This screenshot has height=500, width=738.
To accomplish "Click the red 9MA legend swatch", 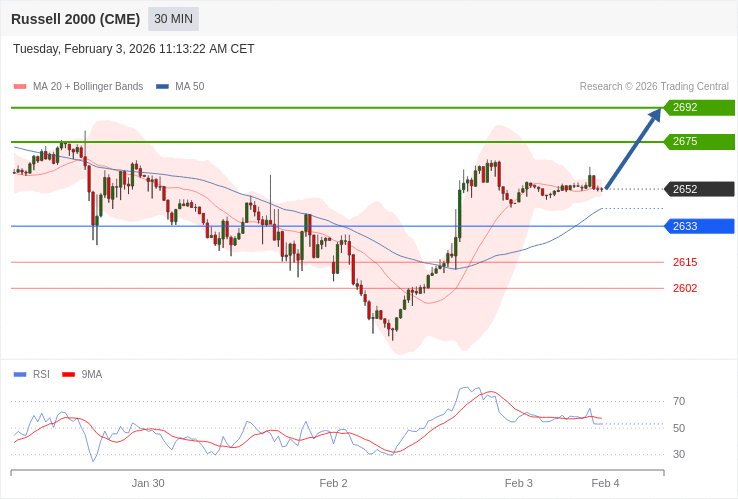I will point(68,375).
